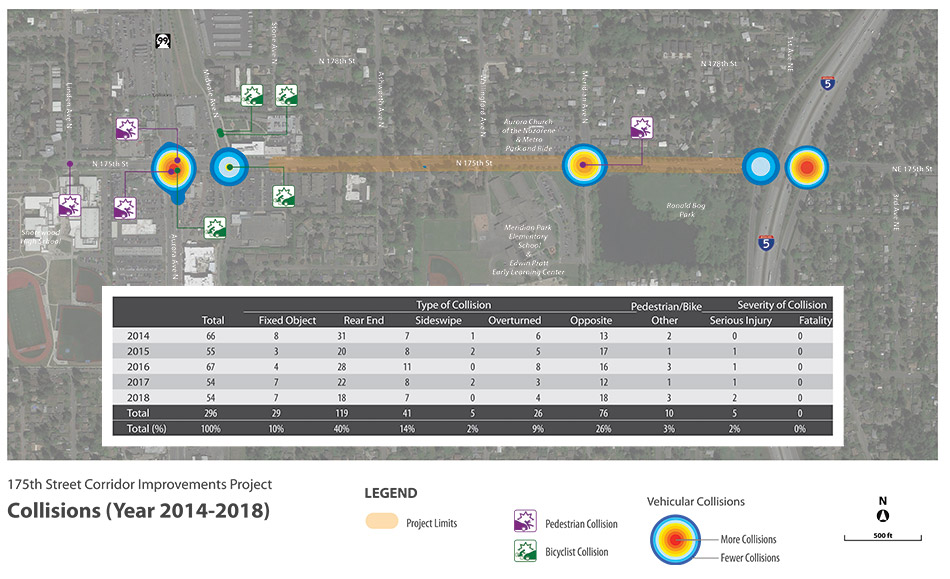Click the collision hotspot at Aurora Ave N

point(174,170)
